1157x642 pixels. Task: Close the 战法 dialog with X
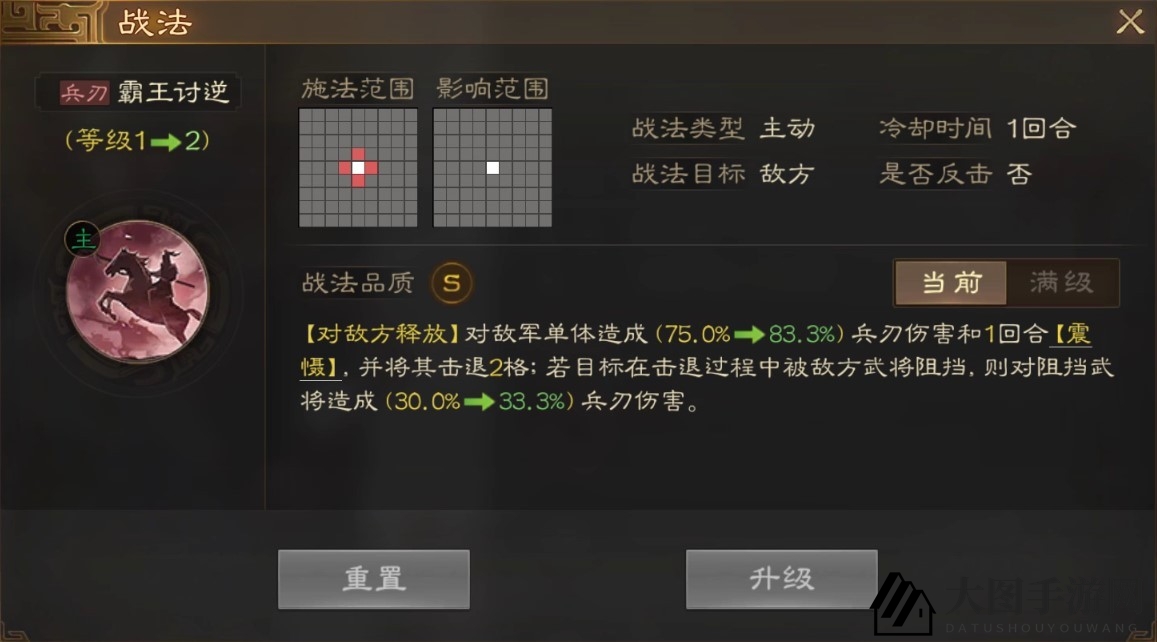(x=1130, y=21)
